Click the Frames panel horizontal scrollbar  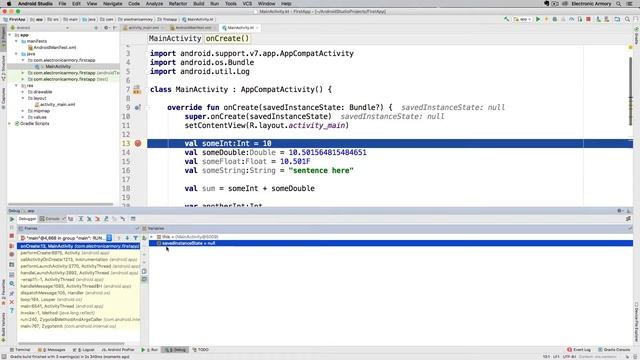tap(71, 343)
